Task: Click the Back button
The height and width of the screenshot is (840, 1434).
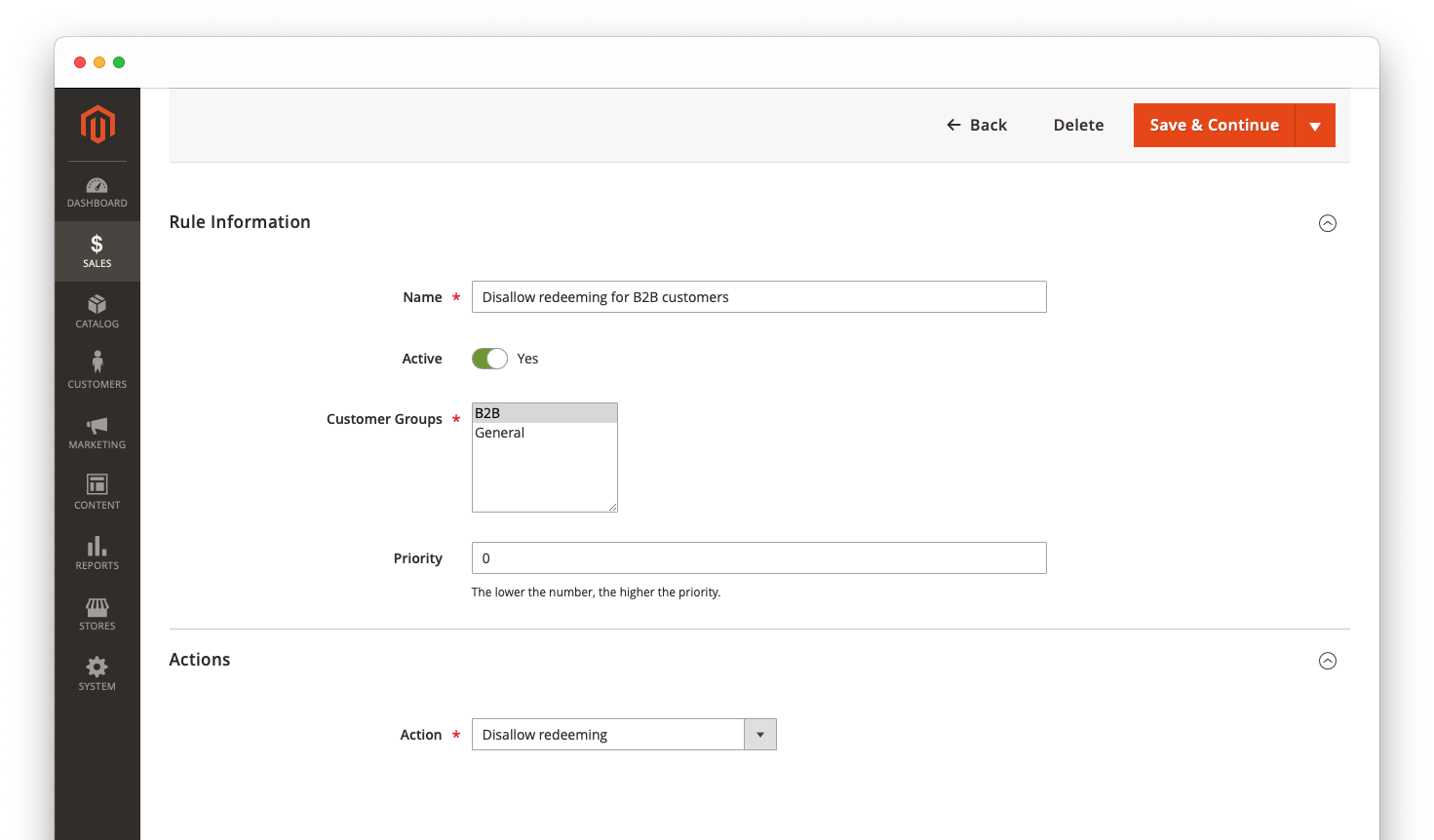Action: [977, 125]
